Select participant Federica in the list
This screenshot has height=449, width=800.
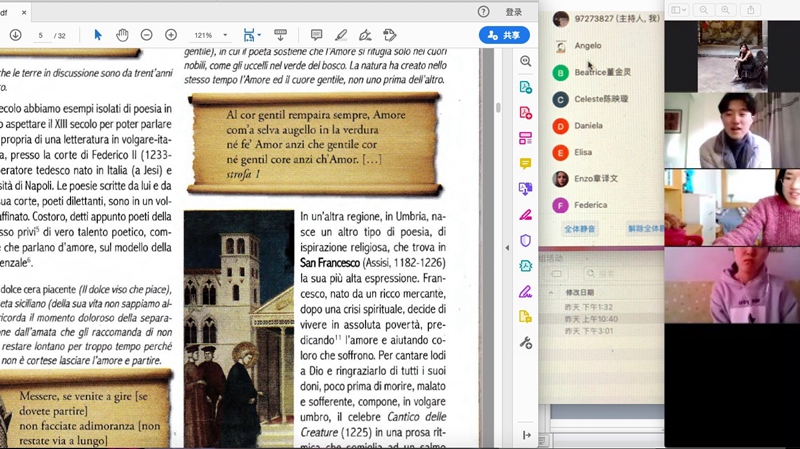(x=591, y=205)
